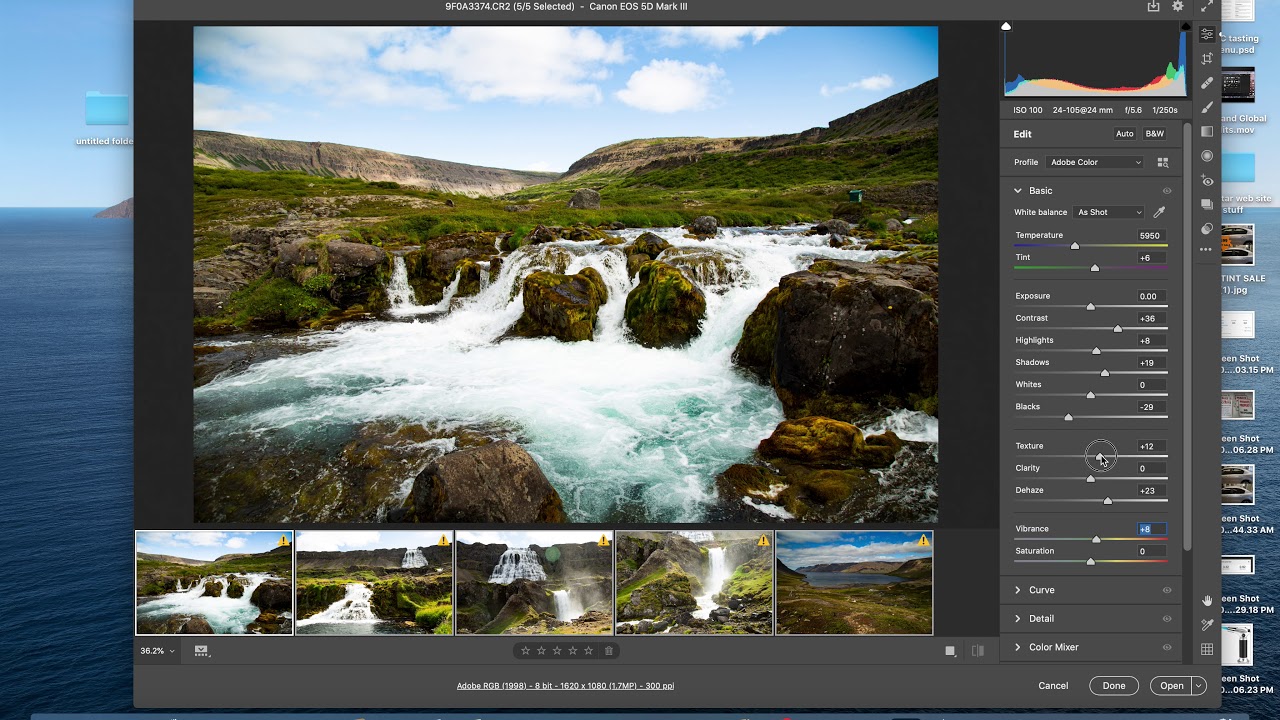Viewport: 1280px width, 720px height.
Task: Toggle B&W conversion button
Action: point(1154,134)
